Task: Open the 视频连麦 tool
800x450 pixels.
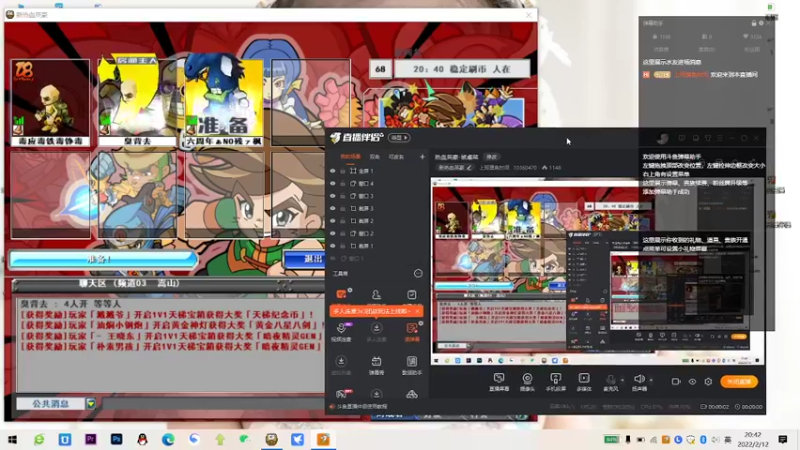Action: click(x=341, y=332)
